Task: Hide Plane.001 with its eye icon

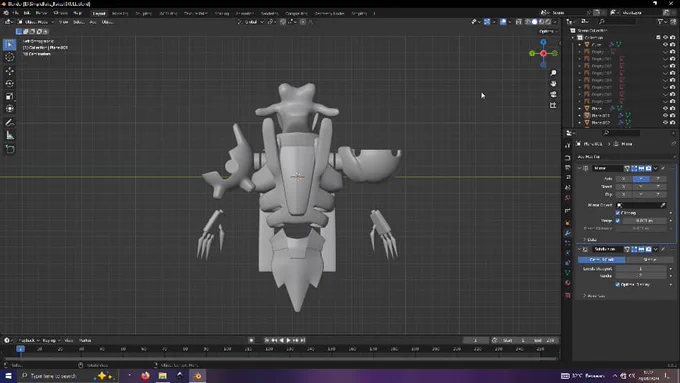Action: coord(665,115)
